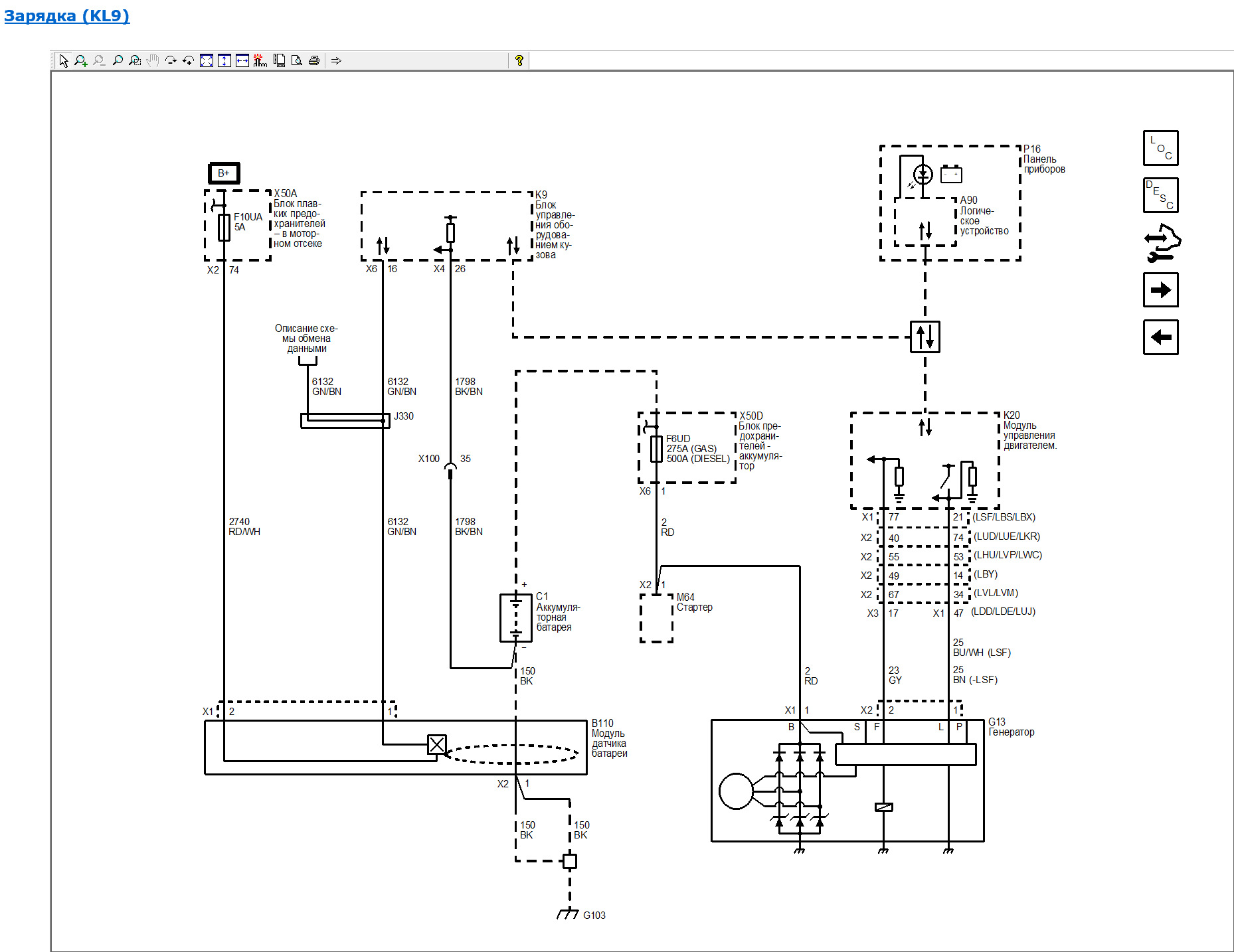The width and height of the screenshot is (1234, 952).
Task: Print the wiring diagram
Action: coord(314,60)
